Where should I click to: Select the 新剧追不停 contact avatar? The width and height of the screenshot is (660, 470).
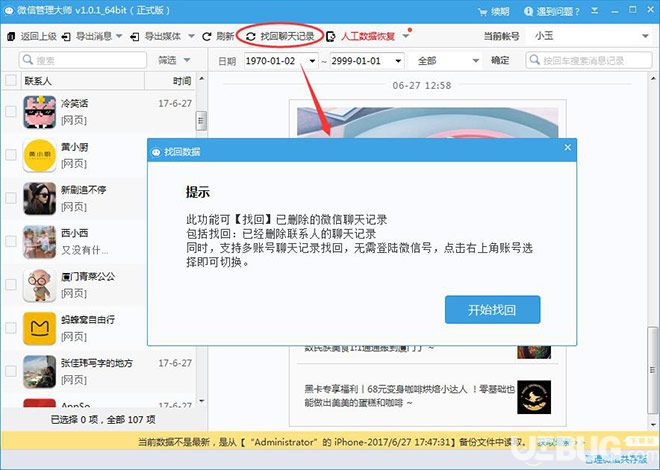(40, 199)
